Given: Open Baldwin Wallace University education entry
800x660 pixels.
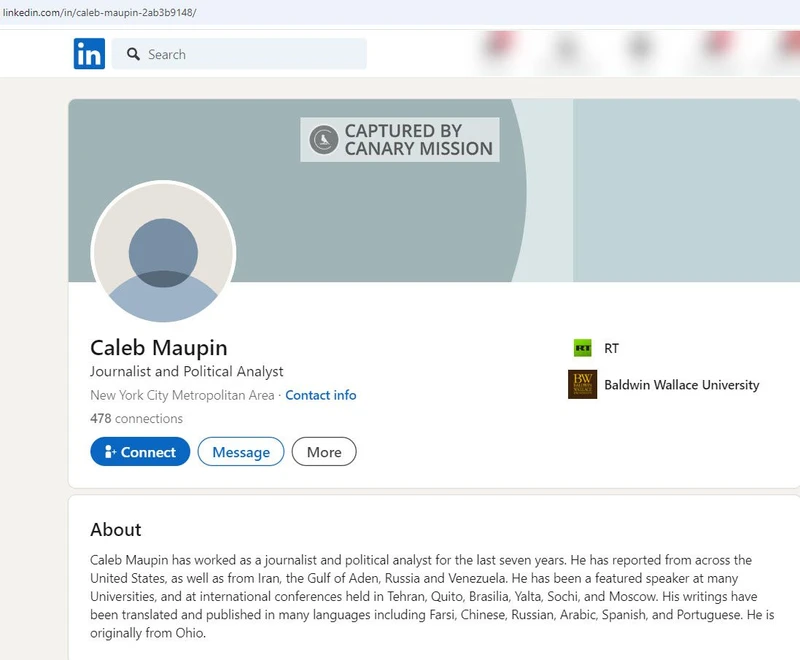Looking at the screenshot, I should (682, 384).
